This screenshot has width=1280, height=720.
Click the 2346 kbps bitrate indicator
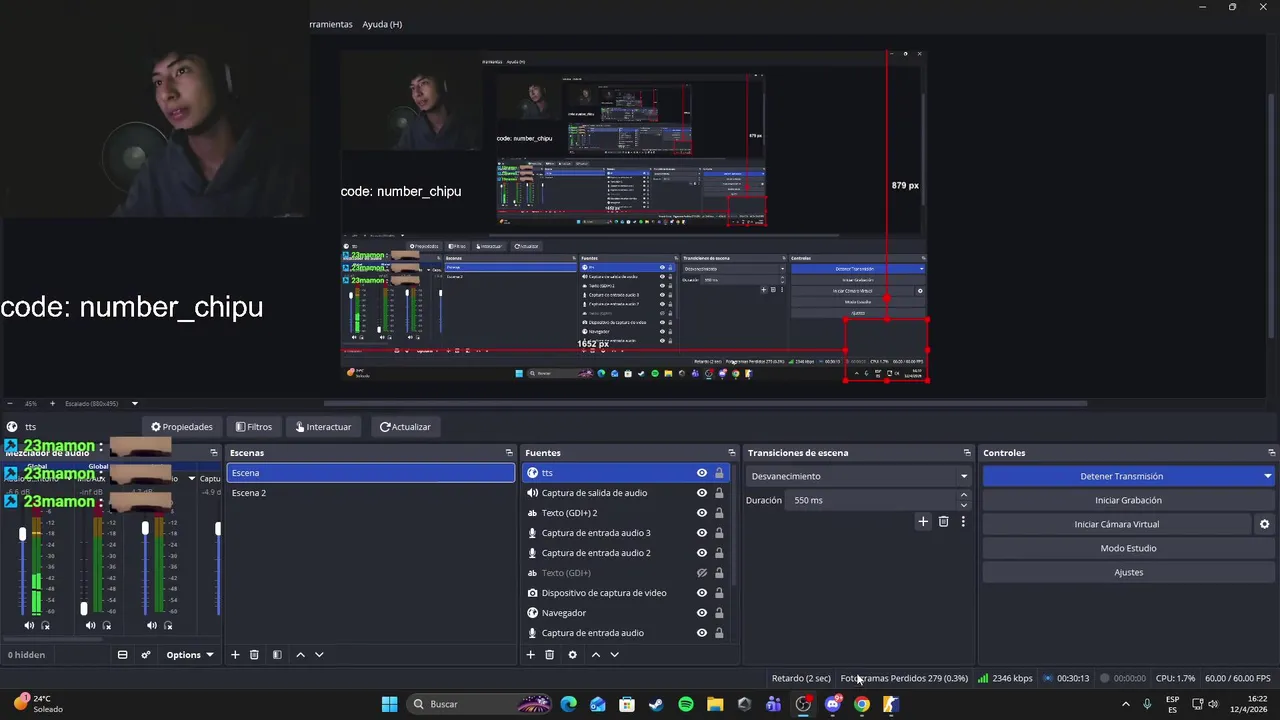(x=1005, y=678)
